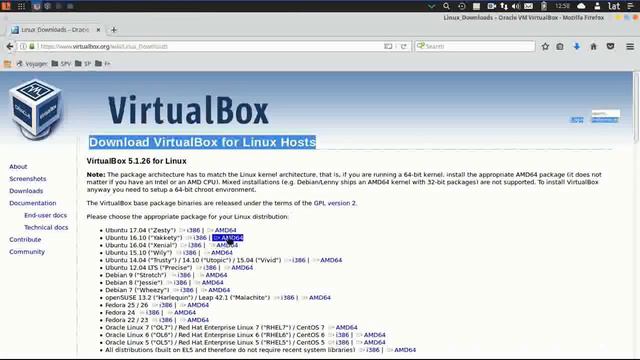
Task: Open orange bookmarks folder icon on bookmarks toolbar
Action: pyautogui.click(x=7, y=64)
